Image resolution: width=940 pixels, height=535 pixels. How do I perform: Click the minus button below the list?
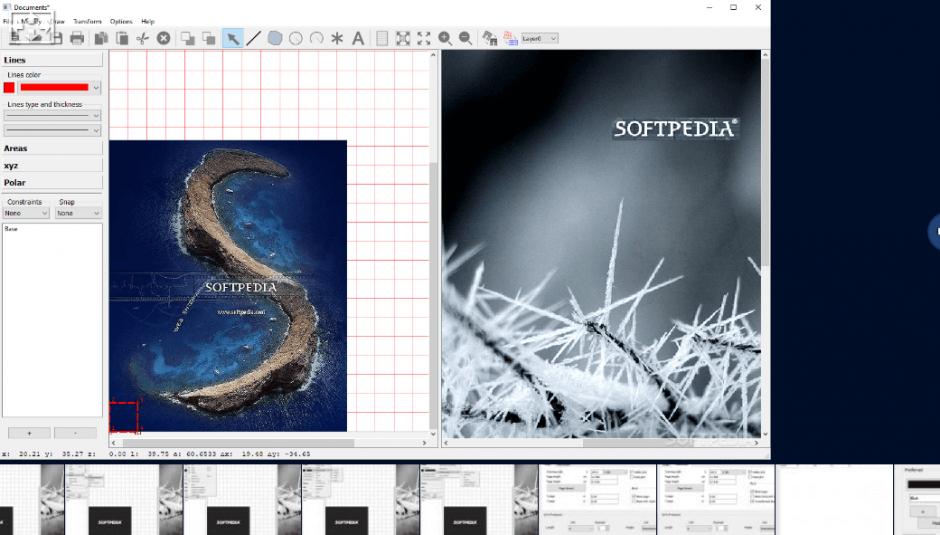(75, 433)
